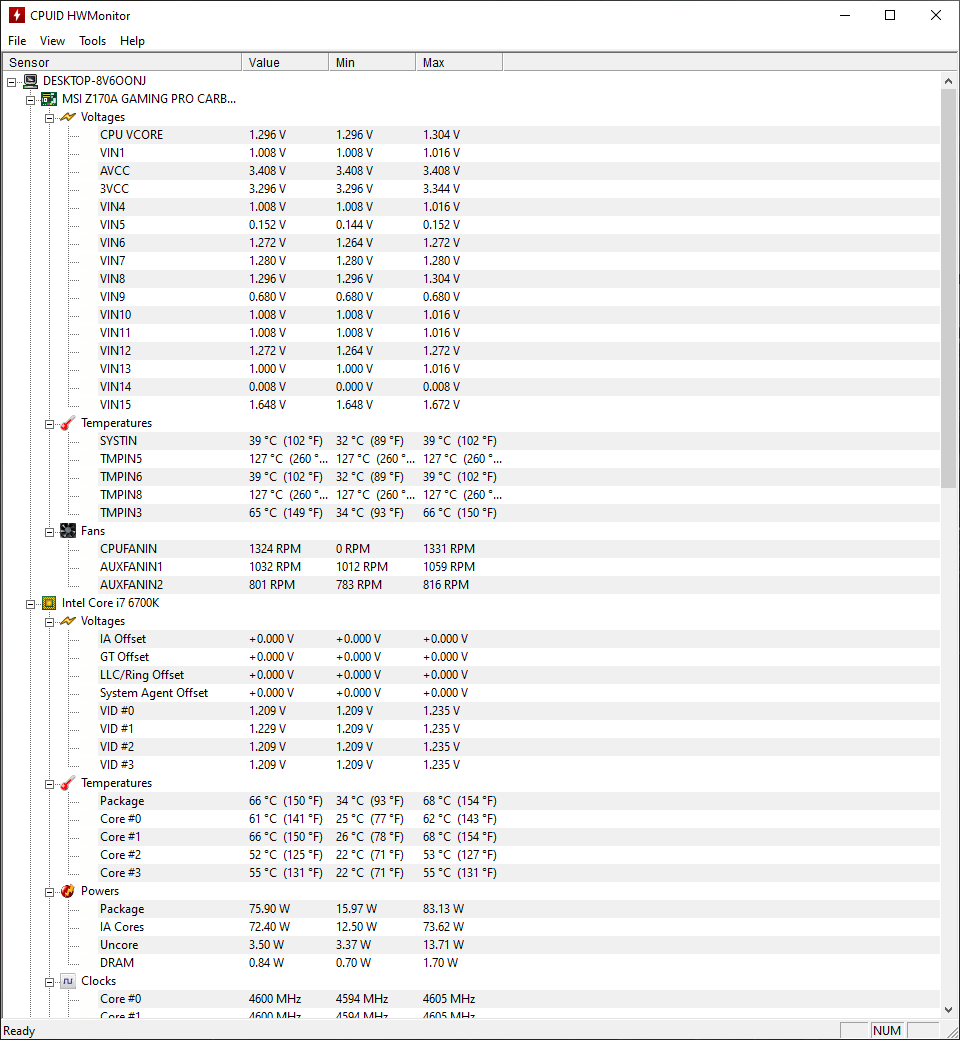Screen dimensions: 960x1040
Task: Collapse the CPU Voltages group
Action: click(x=49, y=622)
